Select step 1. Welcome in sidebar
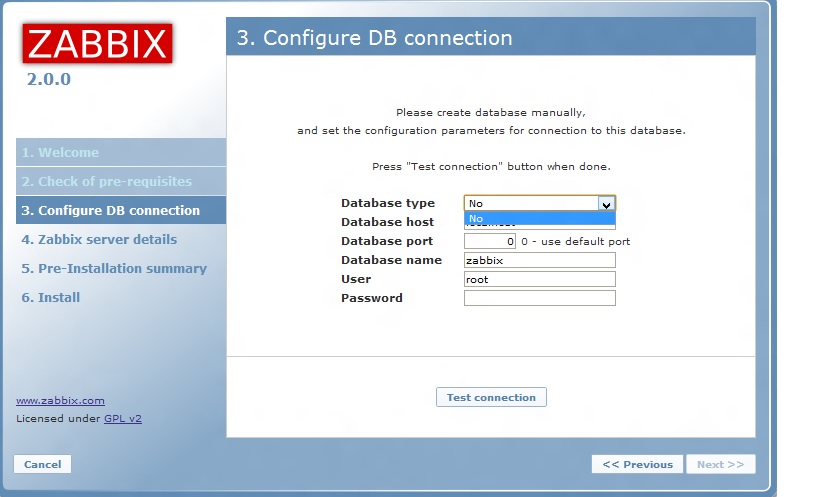 coord(121,152)
